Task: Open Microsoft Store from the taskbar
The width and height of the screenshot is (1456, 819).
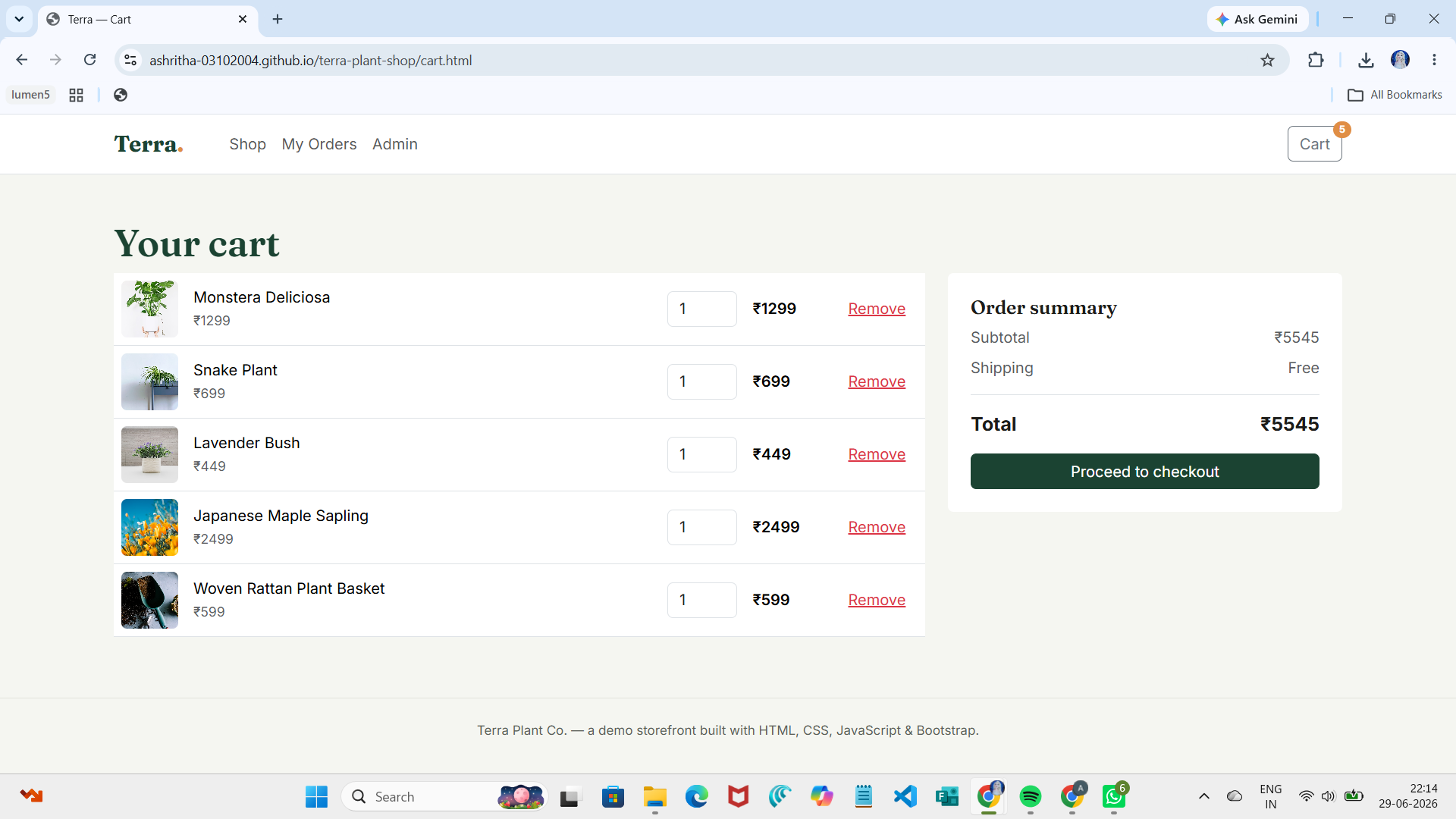Action: point(613,796)
